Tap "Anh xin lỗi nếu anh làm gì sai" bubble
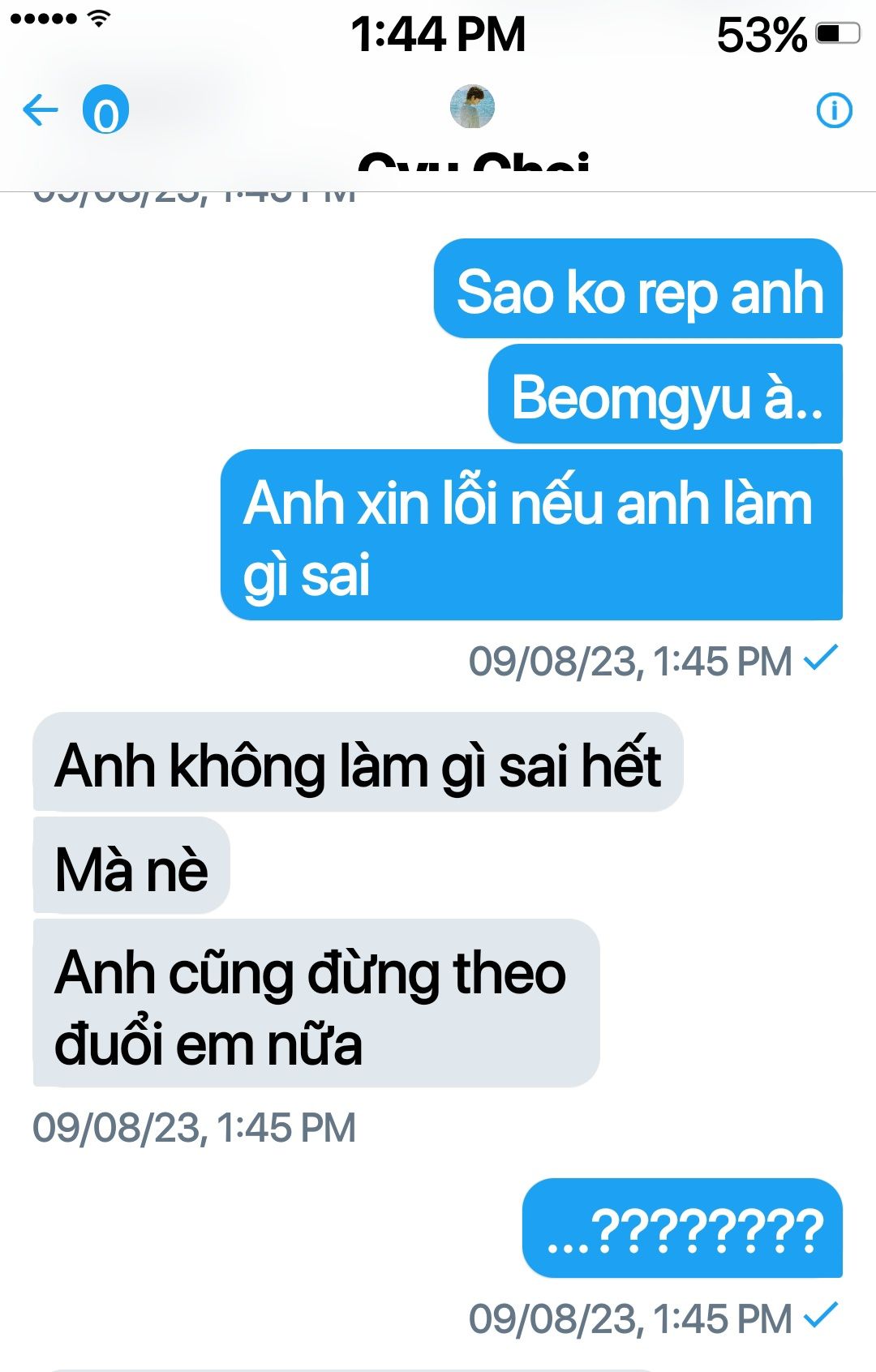The width and height of the screenshot is (876, 1372). [531, 535]
